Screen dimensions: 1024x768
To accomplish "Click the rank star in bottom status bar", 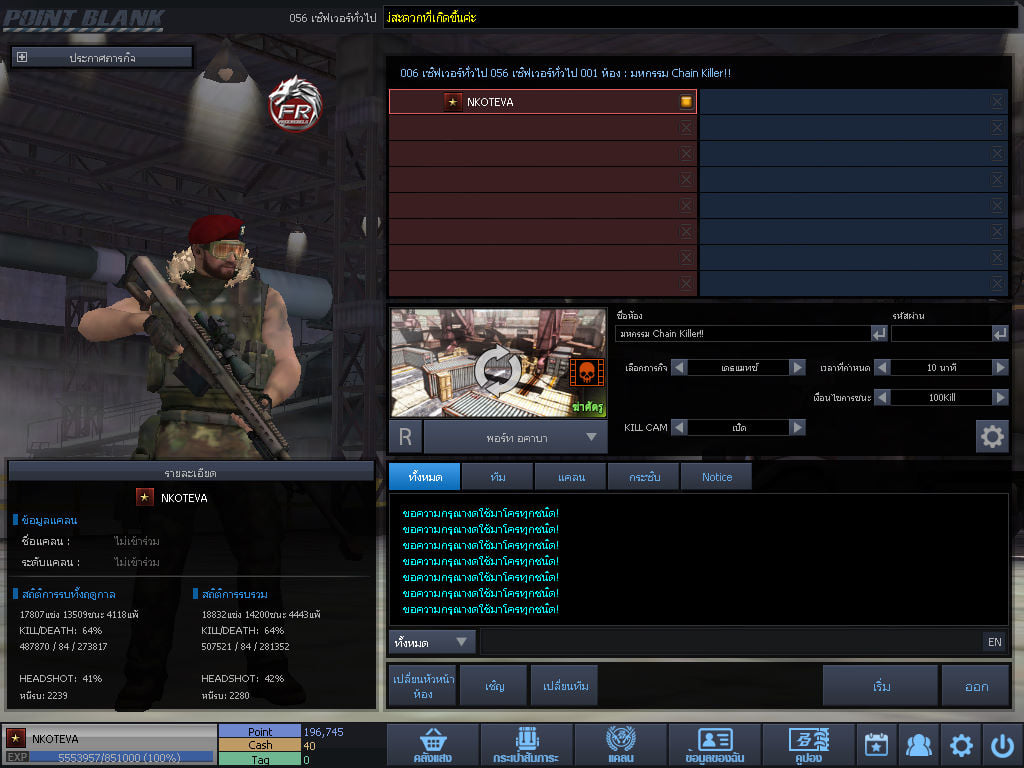I will [16, 738].
